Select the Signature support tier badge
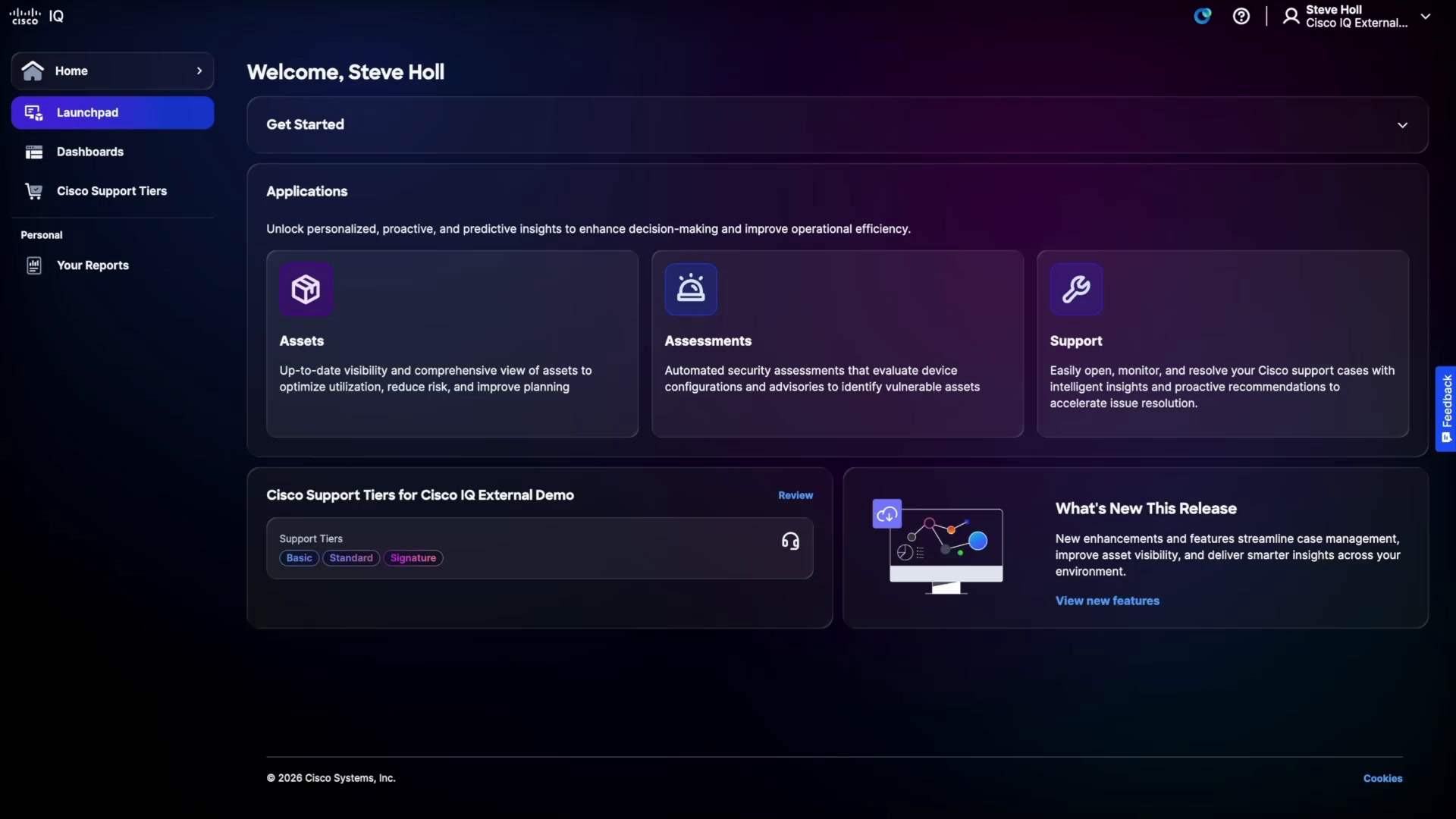The image size is (1456, 819). tap(413, 558)
